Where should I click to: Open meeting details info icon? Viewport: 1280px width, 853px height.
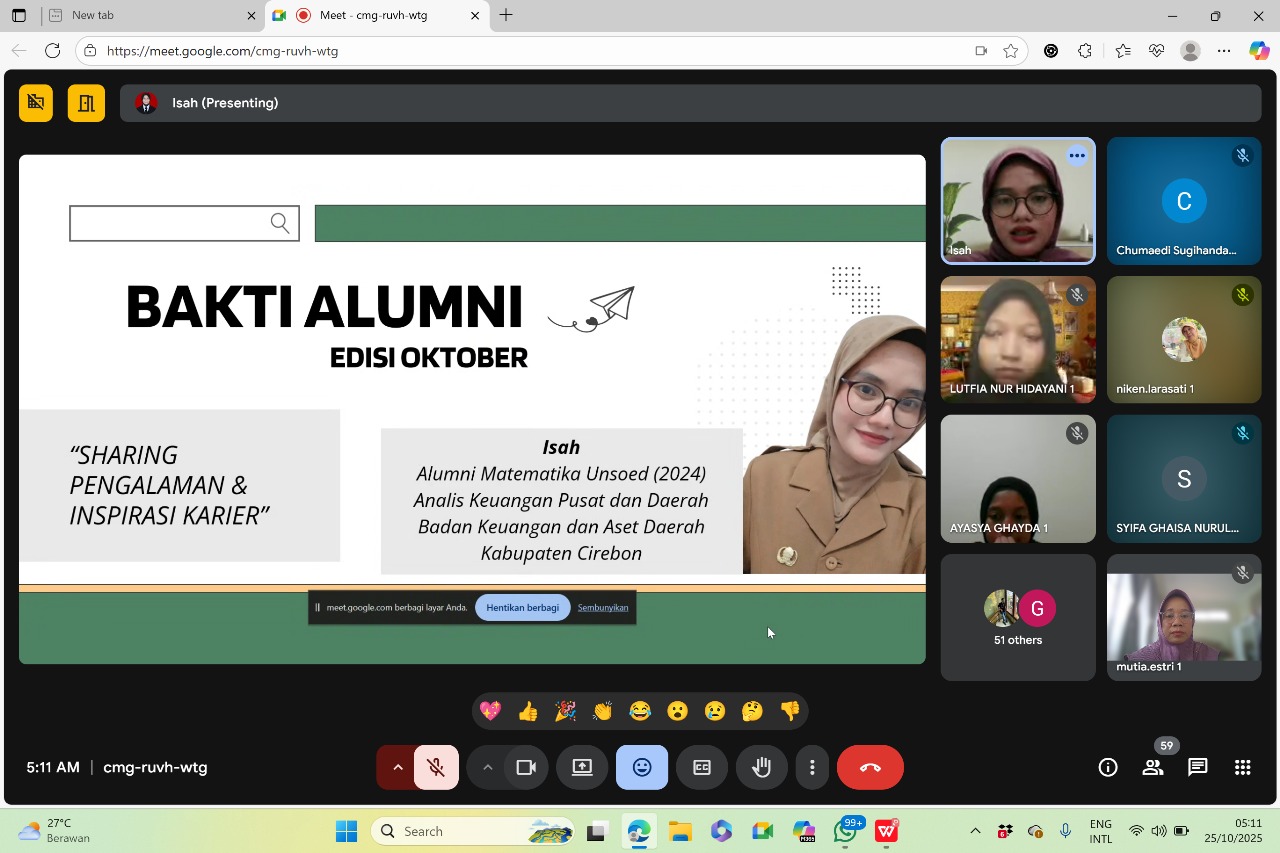coord(1108,768)
